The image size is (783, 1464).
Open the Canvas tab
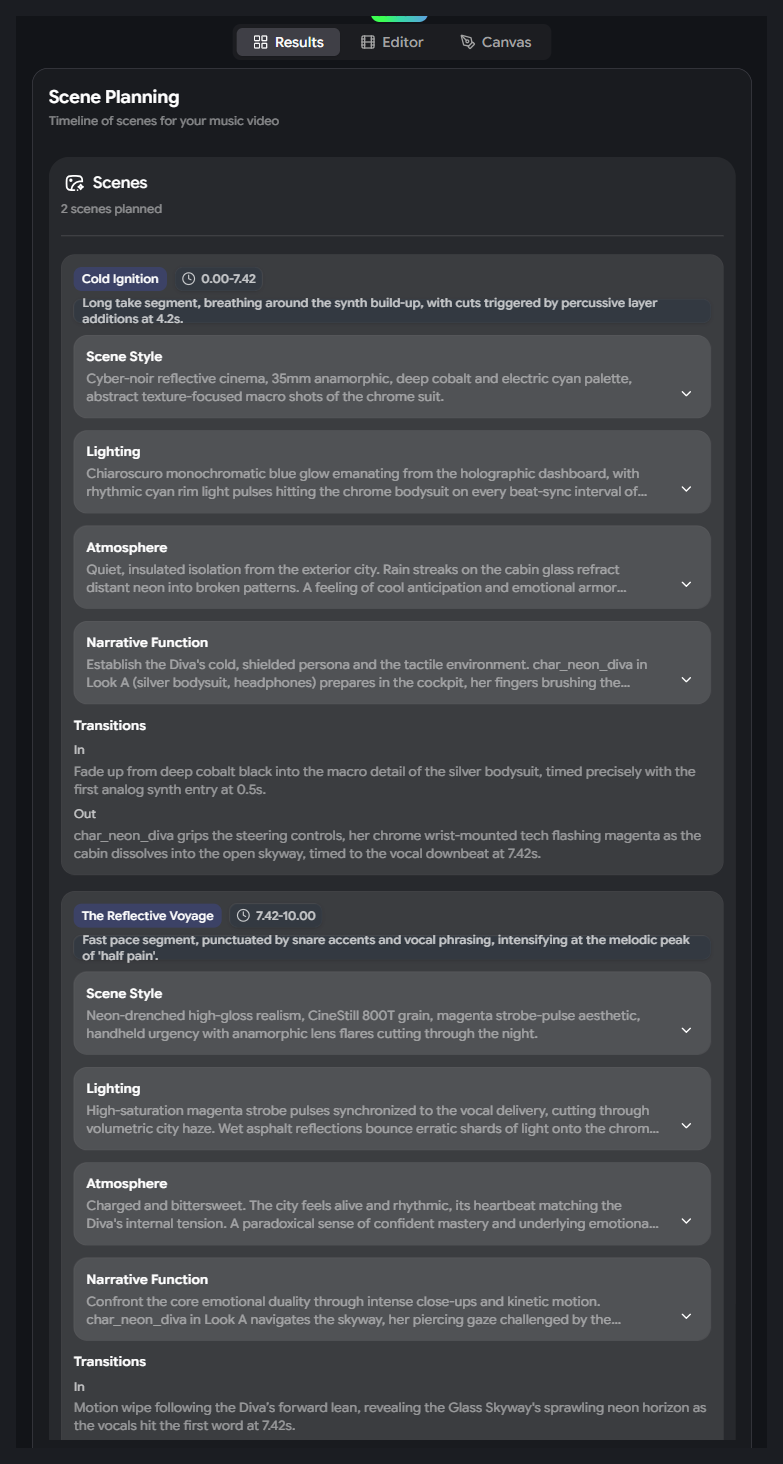(495, 42)
